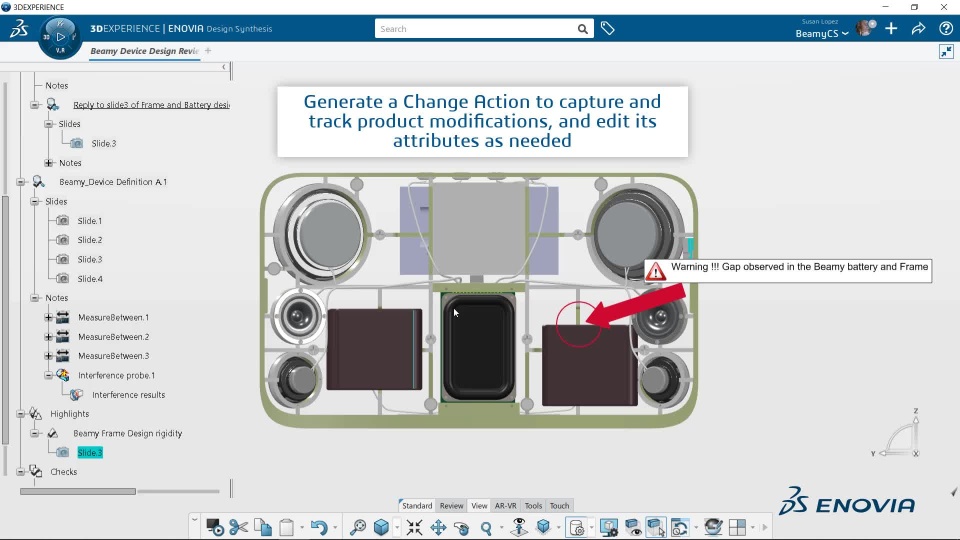
Task: Click the play simulation screen icon
Action: click(214, 527)
